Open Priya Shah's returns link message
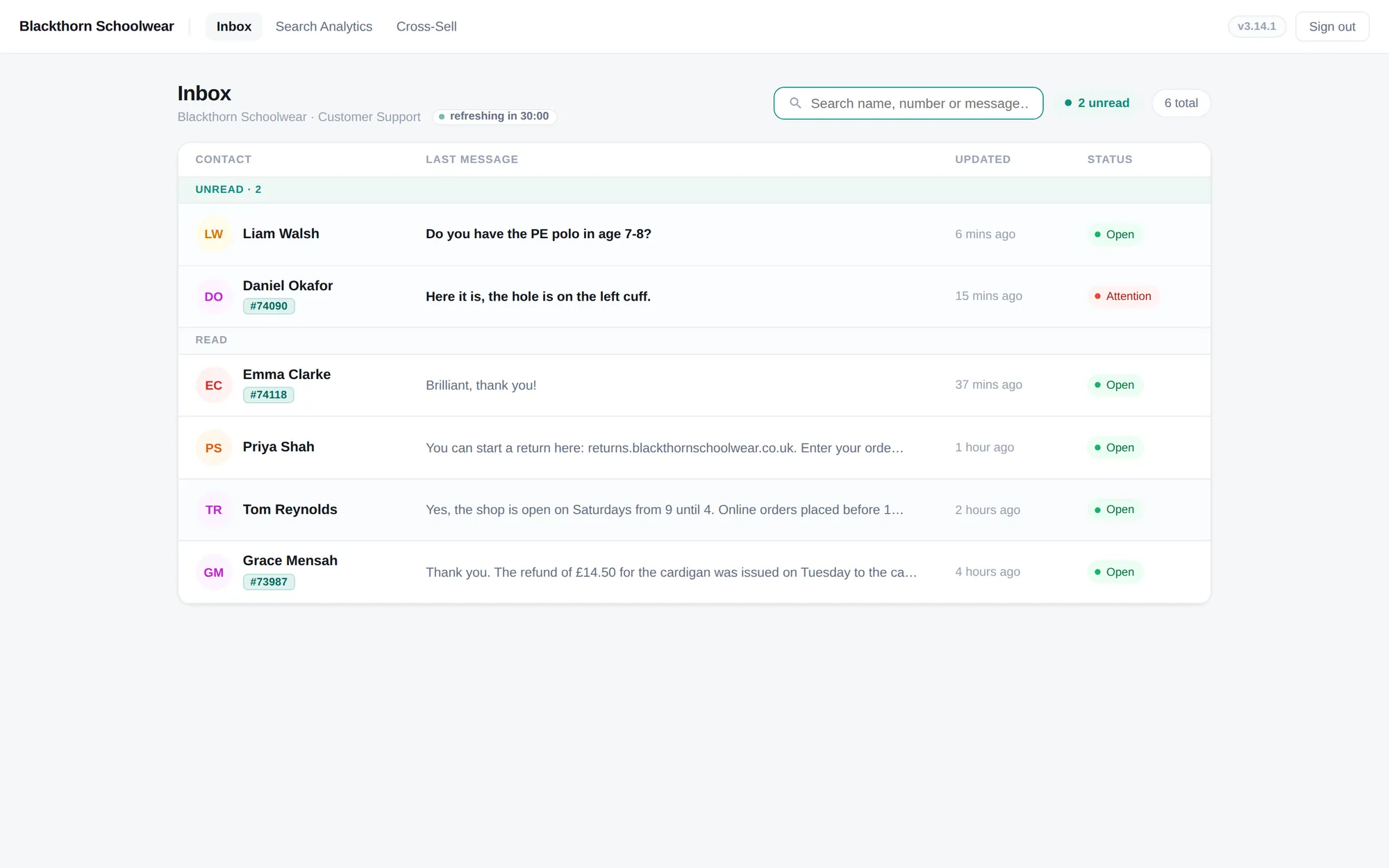The height and width of the screenshot is (868, 1389). [x=665, y=448]
